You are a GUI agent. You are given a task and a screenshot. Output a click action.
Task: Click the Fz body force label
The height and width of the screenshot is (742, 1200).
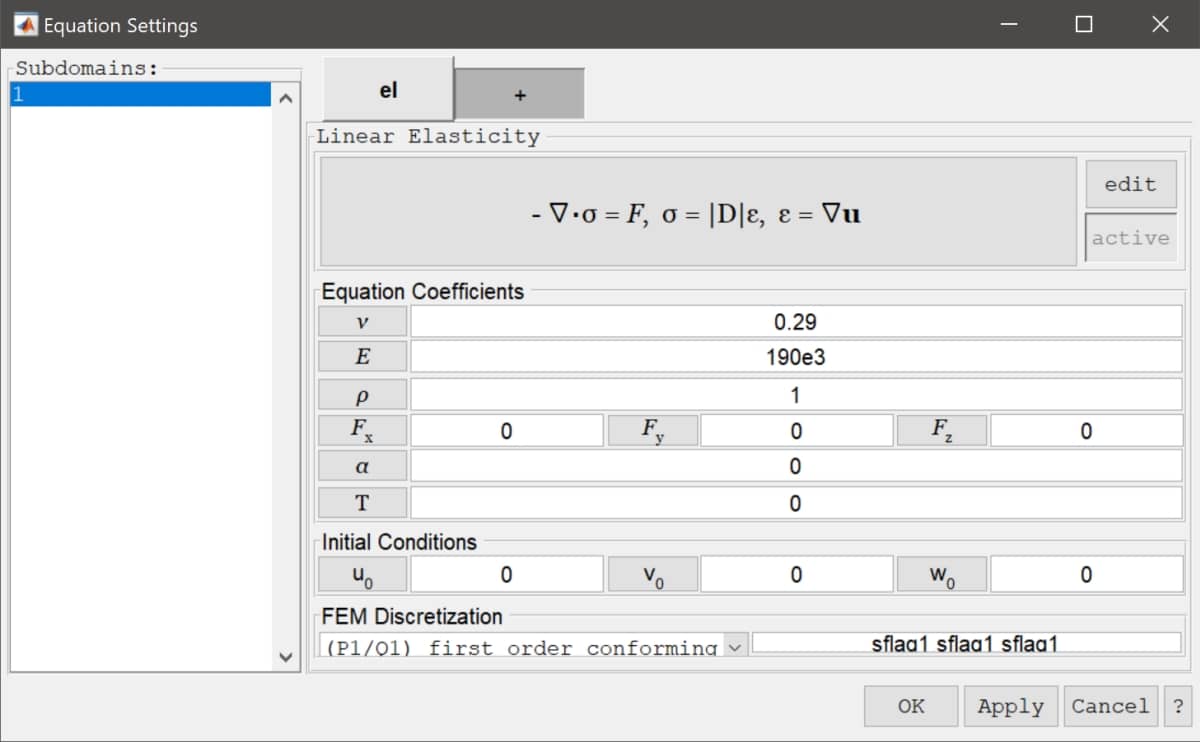(x=942, y=430)
